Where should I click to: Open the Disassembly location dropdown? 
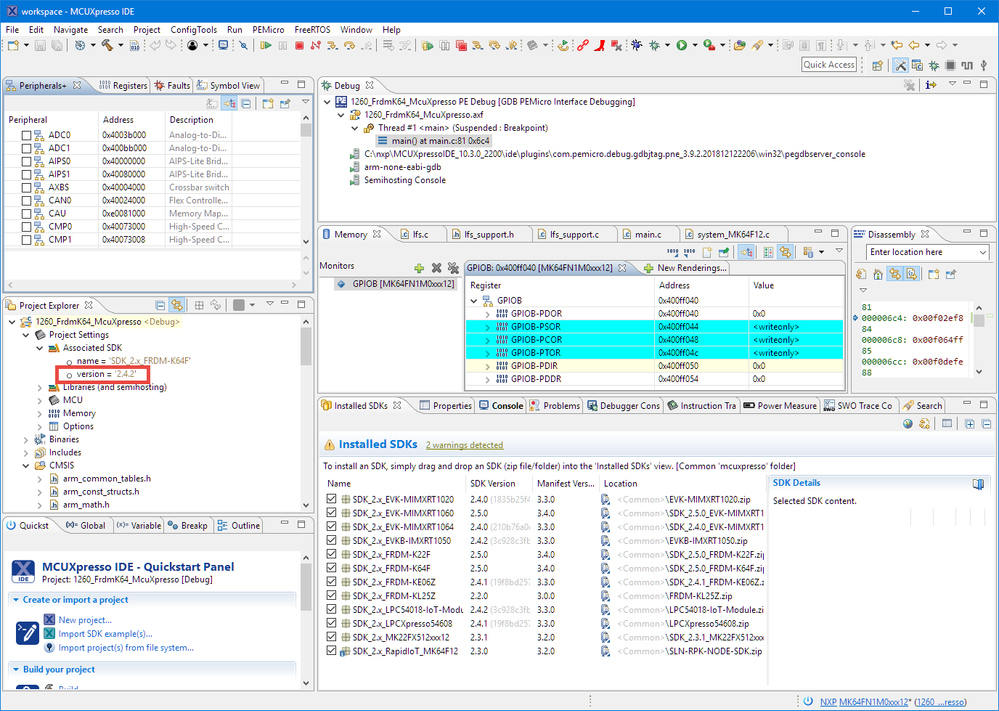981,252
